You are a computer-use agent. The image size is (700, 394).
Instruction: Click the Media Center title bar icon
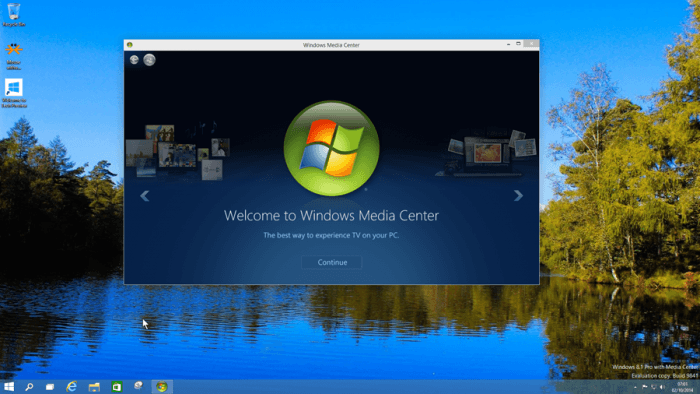129,45
